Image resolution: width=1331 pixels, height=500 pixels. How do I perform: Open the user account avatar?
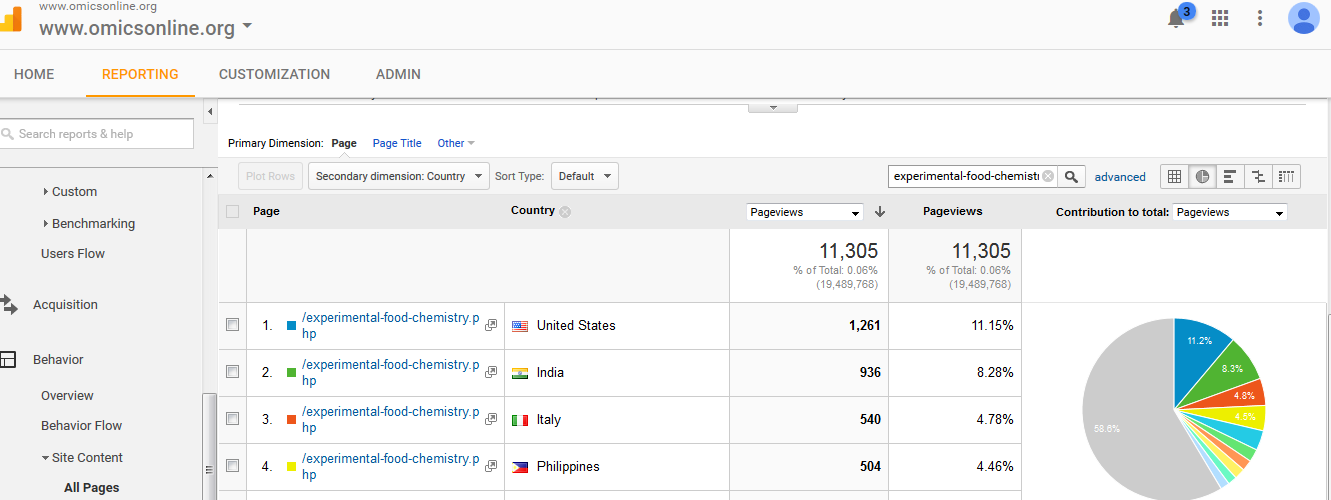point(1304,18)
